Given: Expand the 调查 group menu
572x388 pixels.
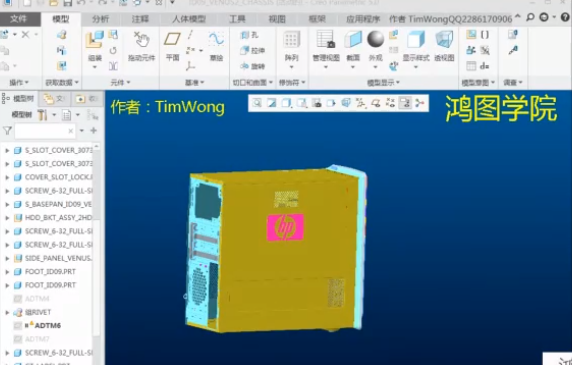Looking at the screenshot, I should 513,83.
